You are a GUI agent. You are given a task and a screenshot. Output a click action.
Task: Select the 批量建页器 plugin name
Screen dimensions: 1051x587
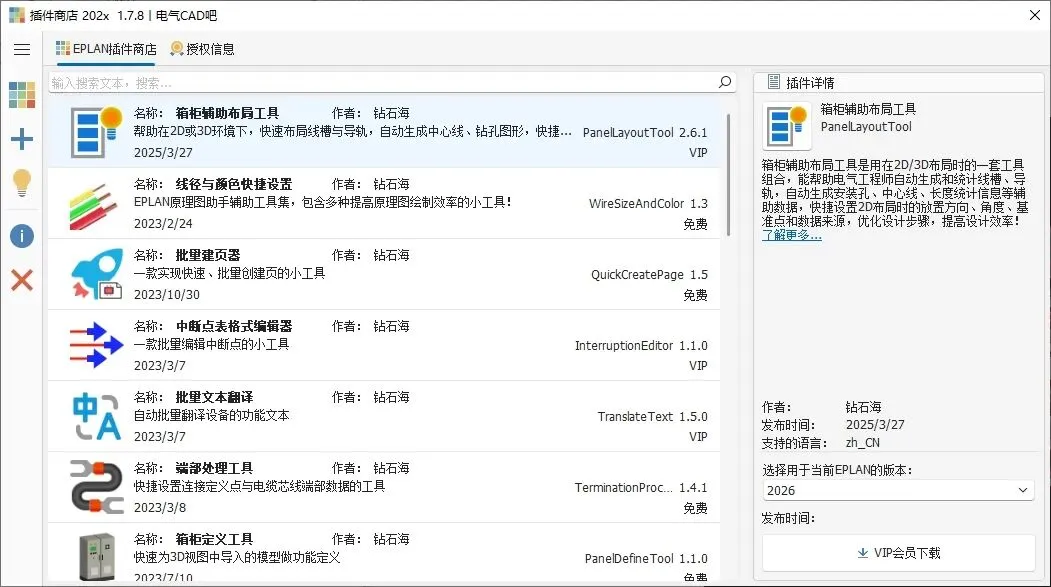208,255
